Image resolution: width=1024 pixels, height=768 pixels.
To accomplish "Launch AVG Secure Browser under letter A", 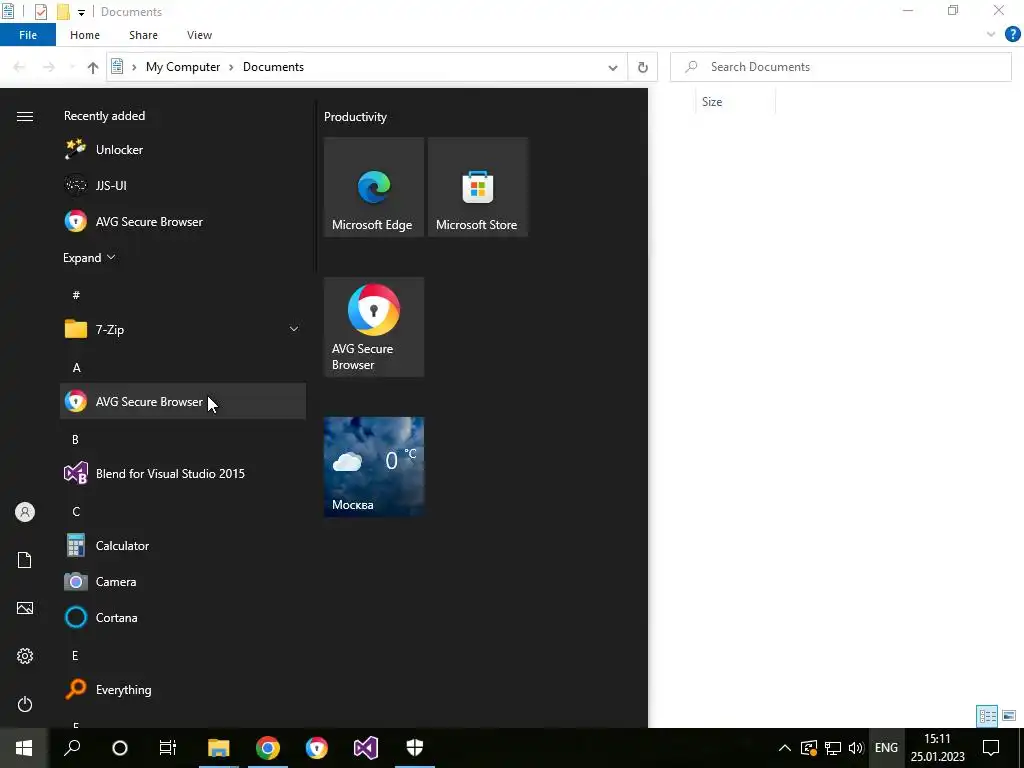I will (183, 401).
